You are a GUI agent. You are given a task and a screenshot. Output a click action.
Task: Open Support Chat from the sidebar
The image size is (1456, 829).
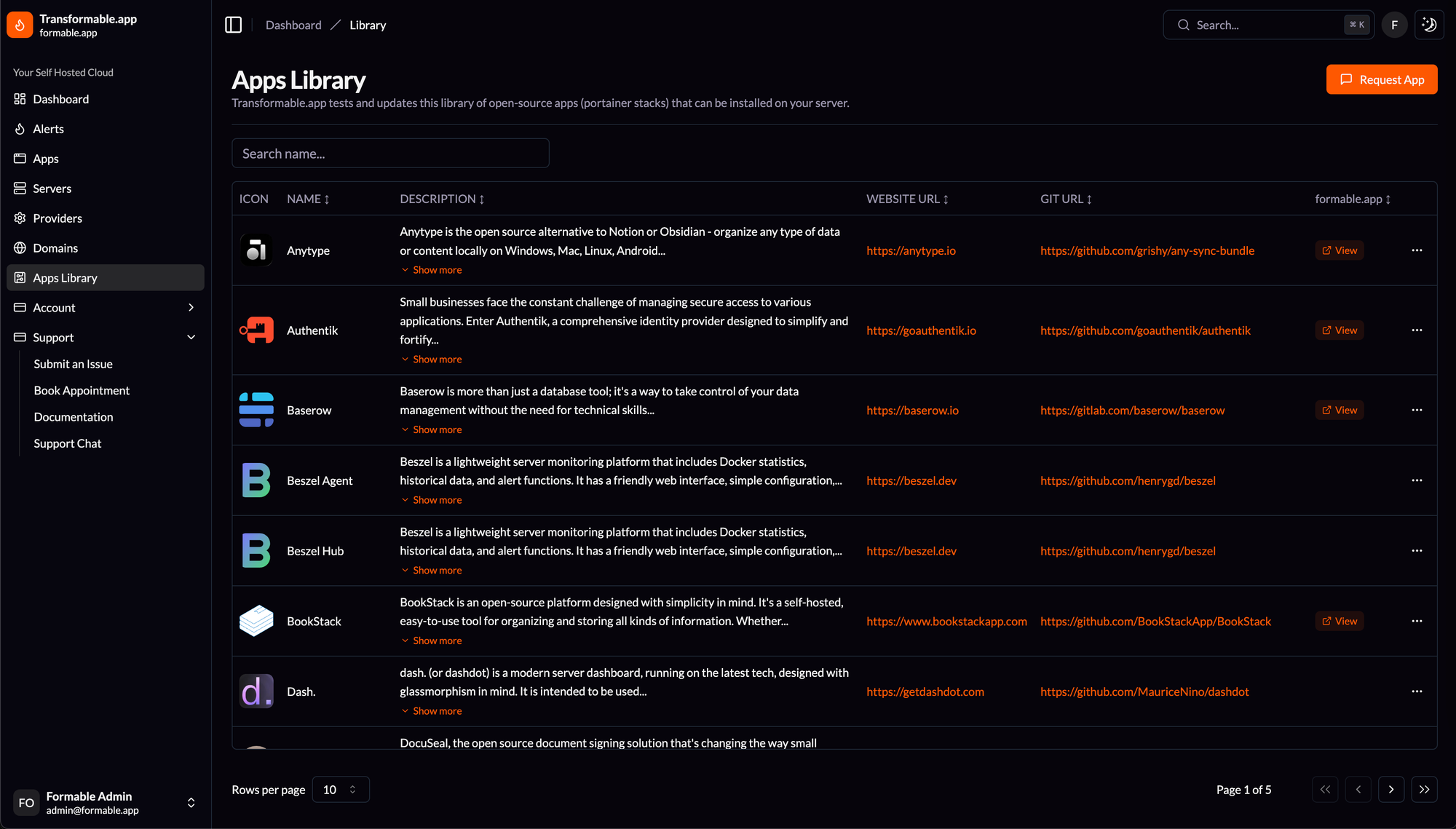[x=67, y=443]
